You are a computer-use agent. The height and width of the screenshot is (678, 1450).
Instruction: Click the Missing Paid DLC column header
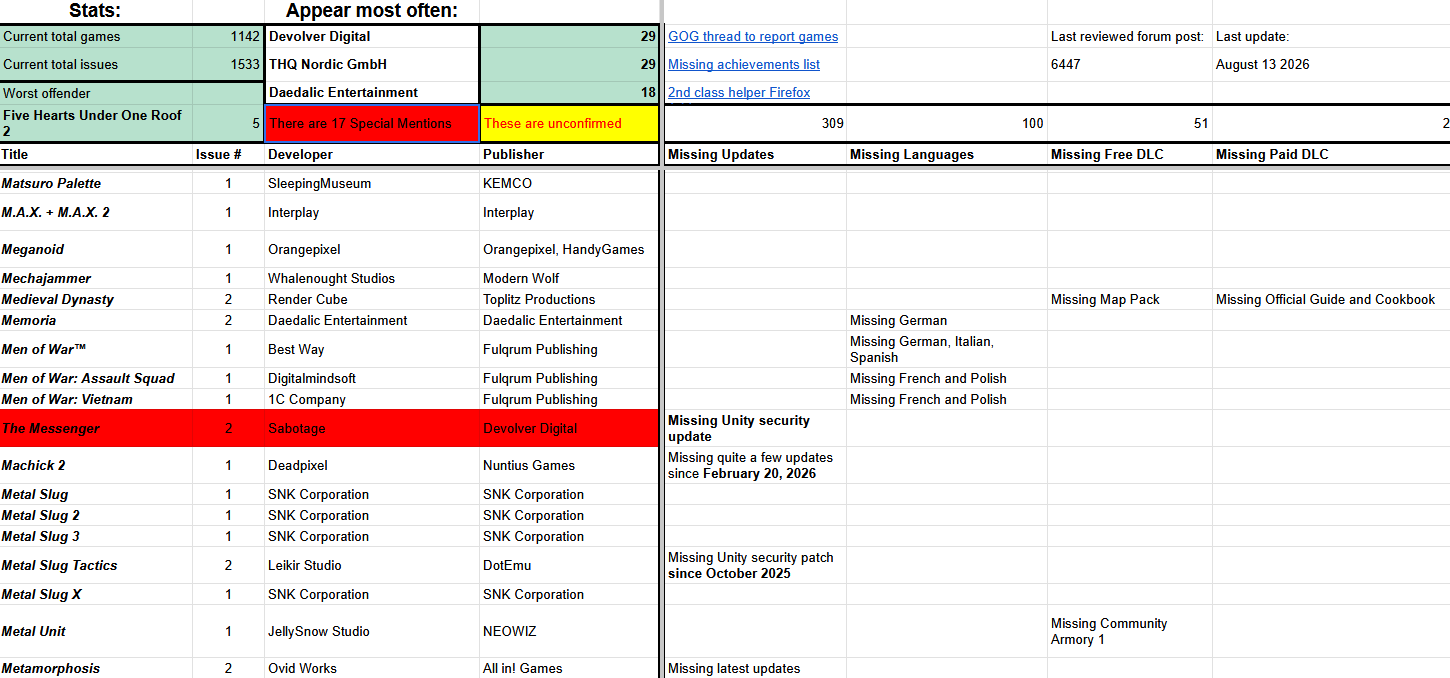[x=1331, y=155]
